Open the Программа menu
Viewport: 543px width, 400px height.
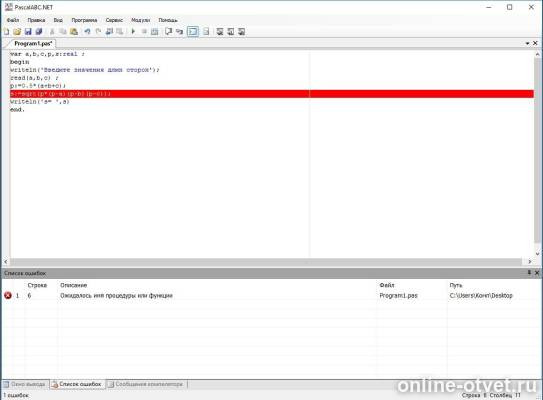click(84, 20)
